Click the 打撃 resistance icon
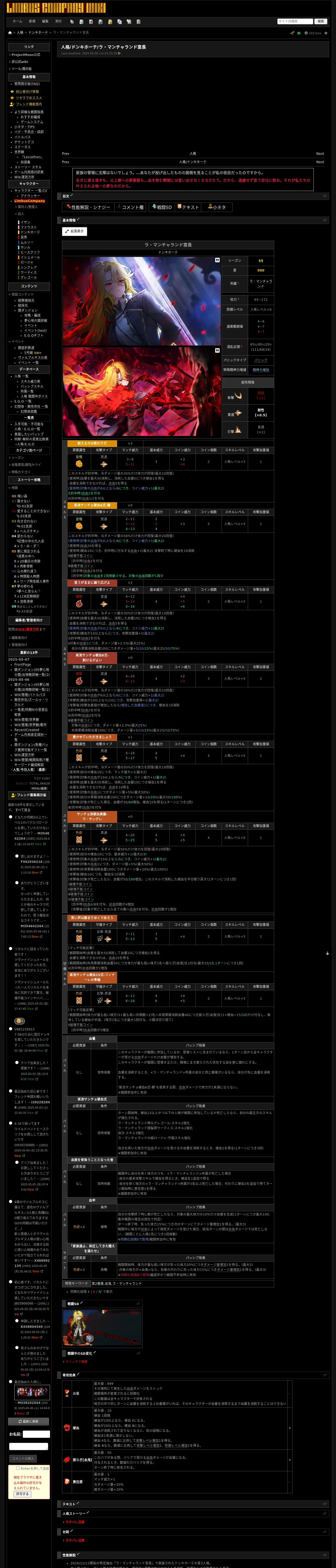The image size is (336, 1568). click(238, 430)
